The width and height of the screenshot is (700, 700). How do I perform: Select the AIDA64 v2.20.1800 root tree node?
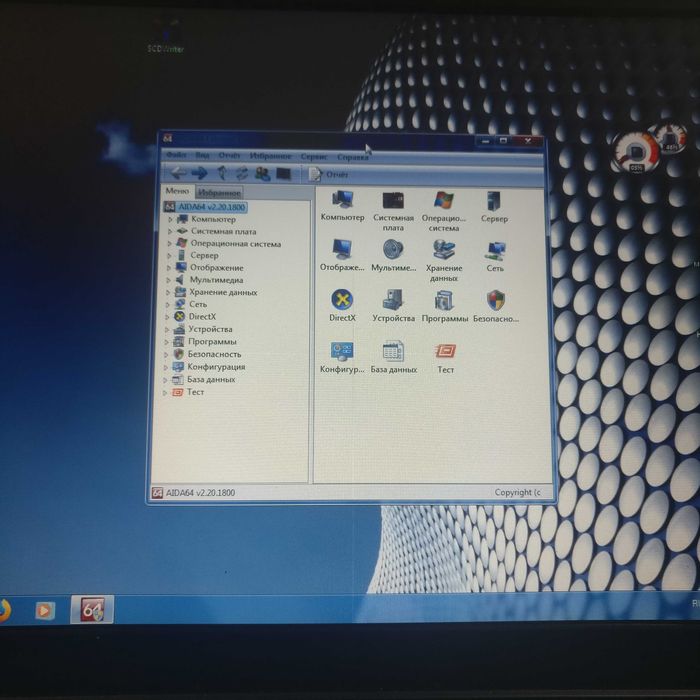212,207
